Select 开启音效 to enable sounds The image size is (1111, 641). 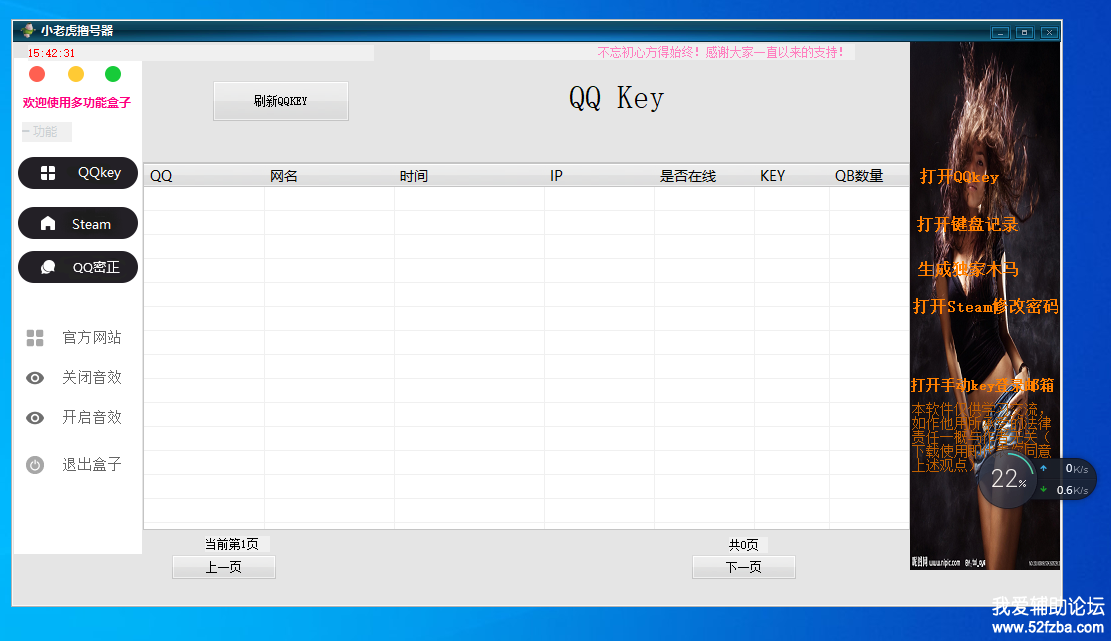[91, 417]
